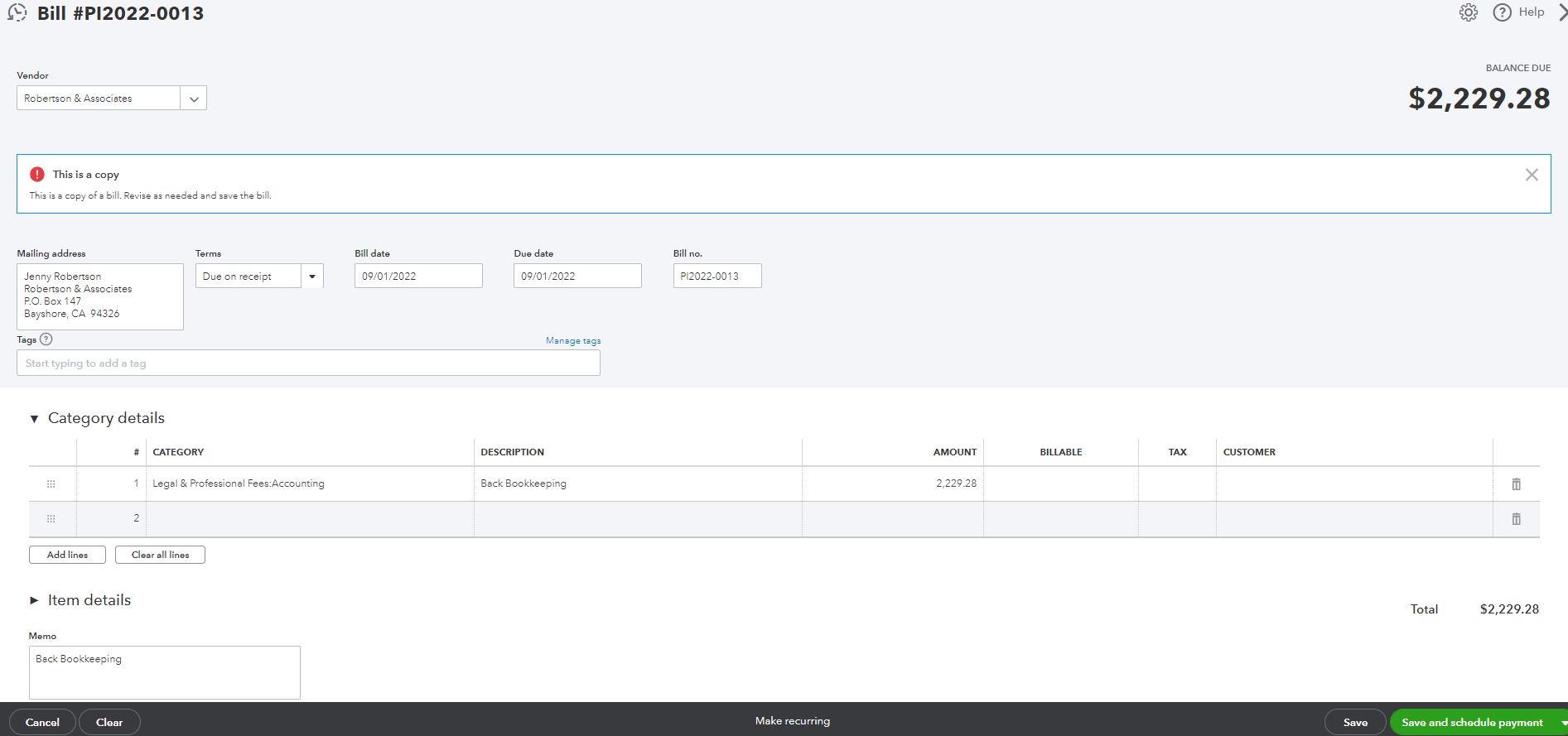Click the Tax cell of line 1
1568x736 pixels.
coord(1177,483)
